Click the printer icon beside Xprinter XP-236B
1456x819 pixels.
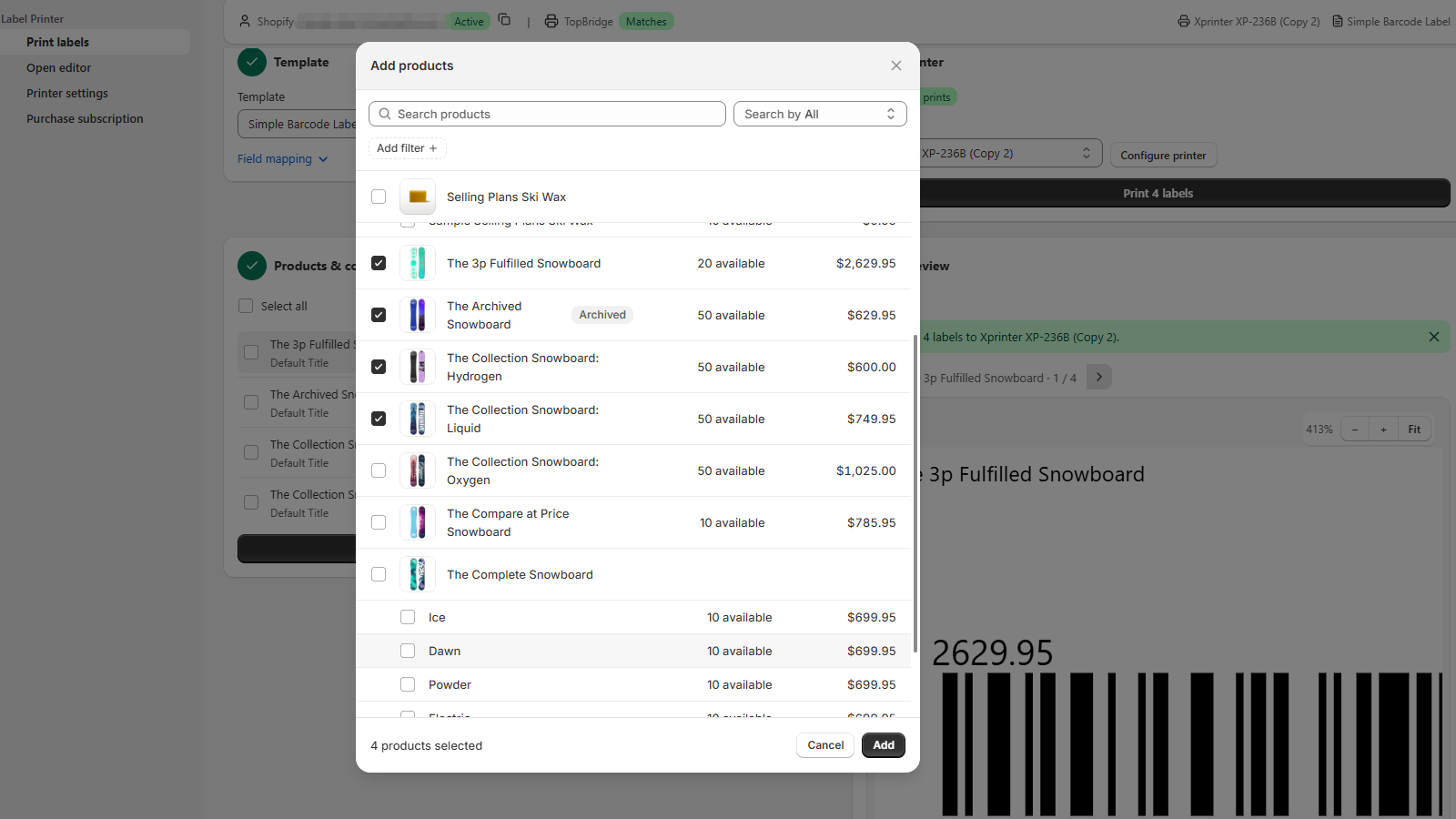(1183, 21)
